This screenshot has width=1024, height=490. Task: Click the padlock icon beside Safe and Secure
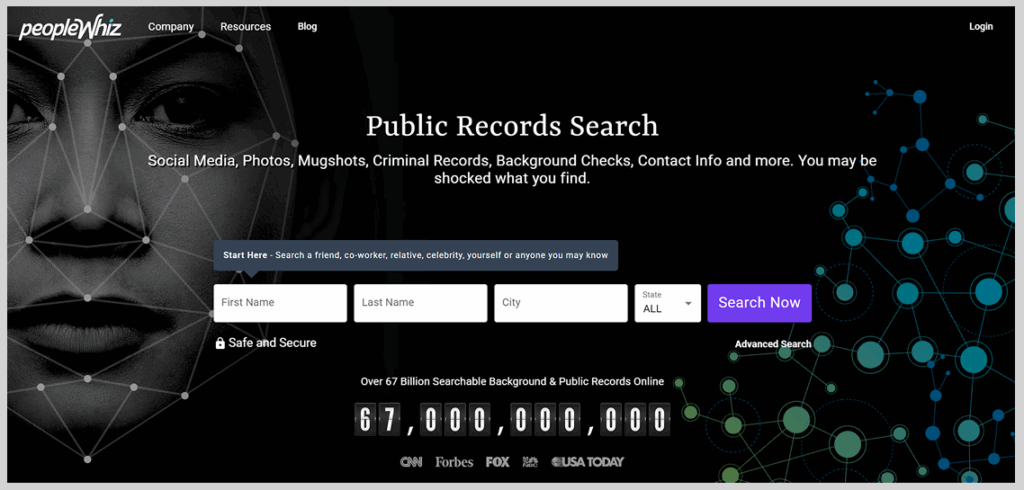(220, 343)
